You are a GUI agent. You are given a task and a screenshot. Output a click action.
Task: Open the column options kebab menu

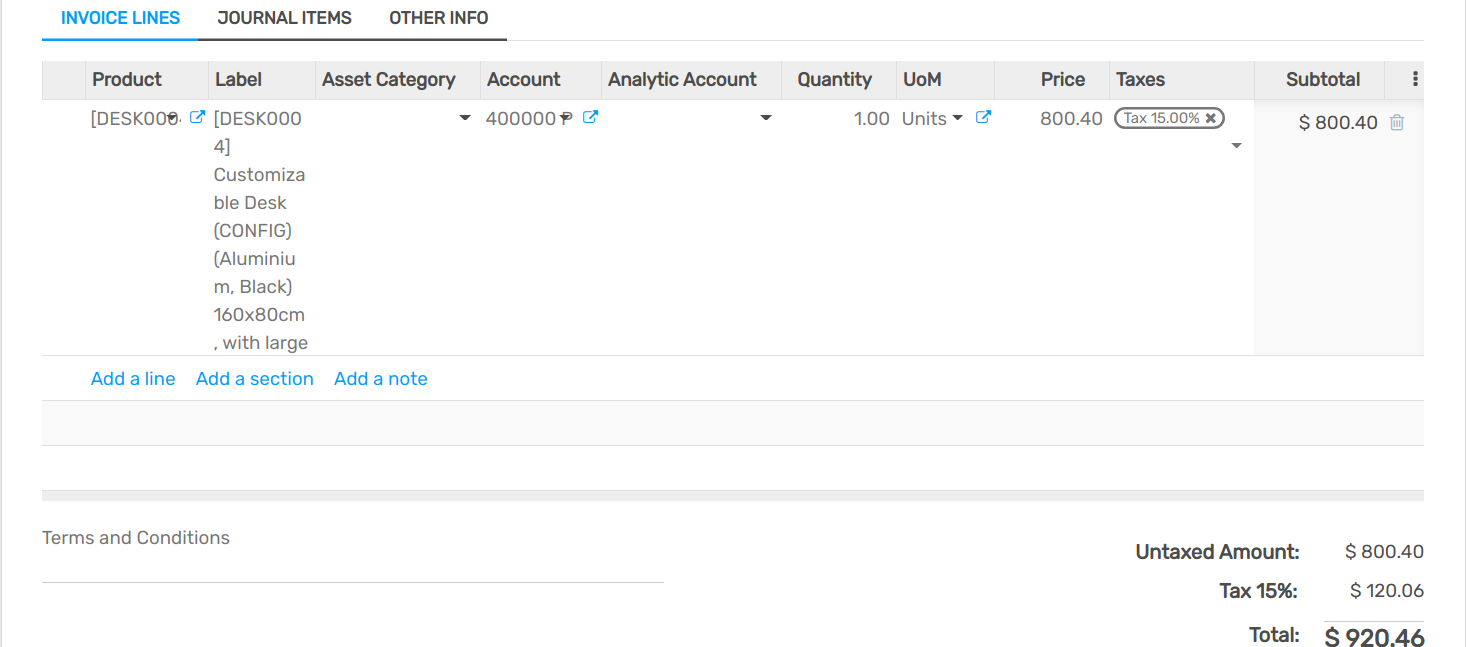[1414, 79]
